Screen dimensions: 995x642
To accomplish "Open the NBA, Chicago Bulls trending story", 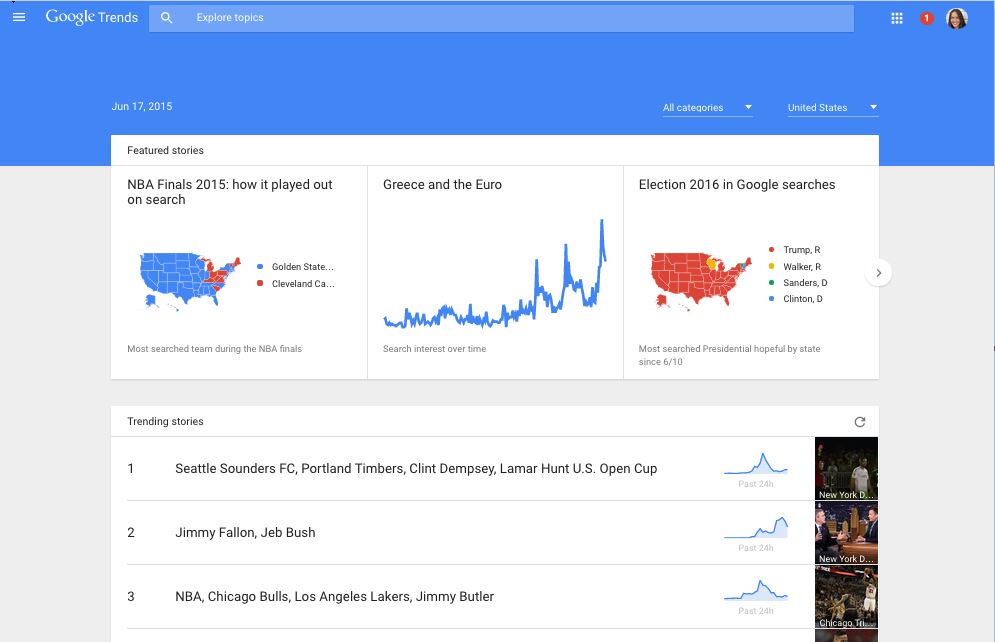I will point(334,597).
